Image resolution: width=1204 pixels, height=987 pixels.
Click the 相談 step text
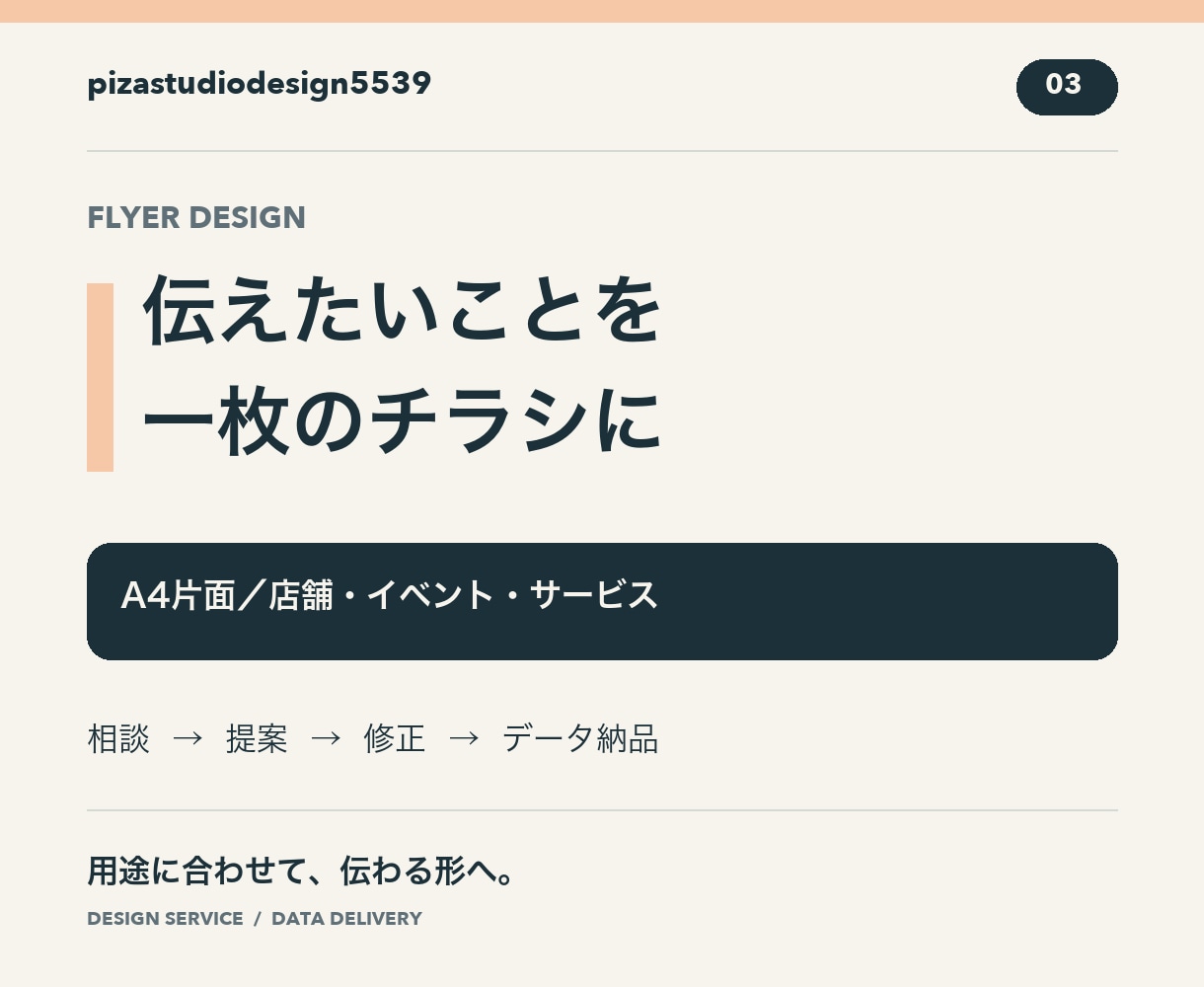point(118,738)
